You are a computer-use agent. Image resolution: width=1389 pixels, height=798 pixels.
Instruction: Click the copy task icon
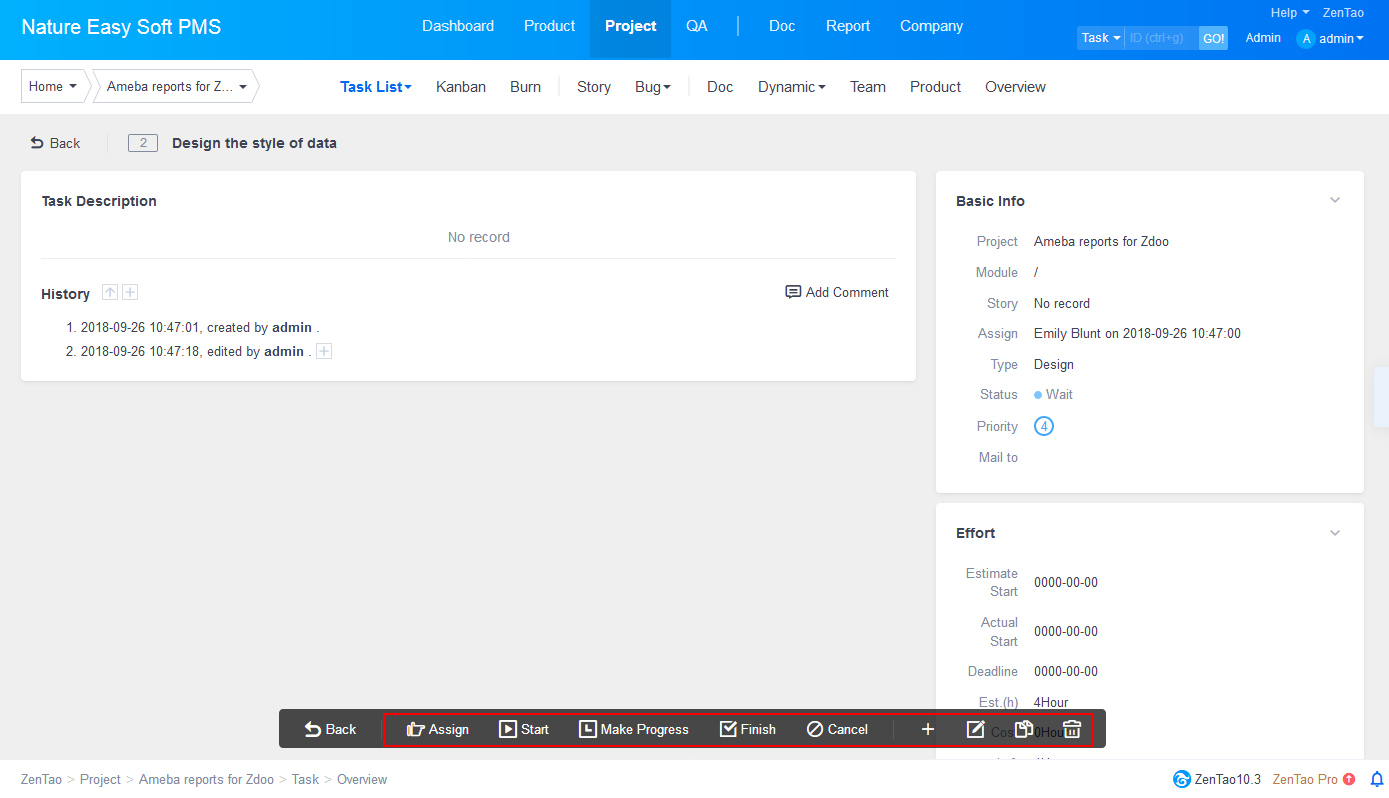1024,729
